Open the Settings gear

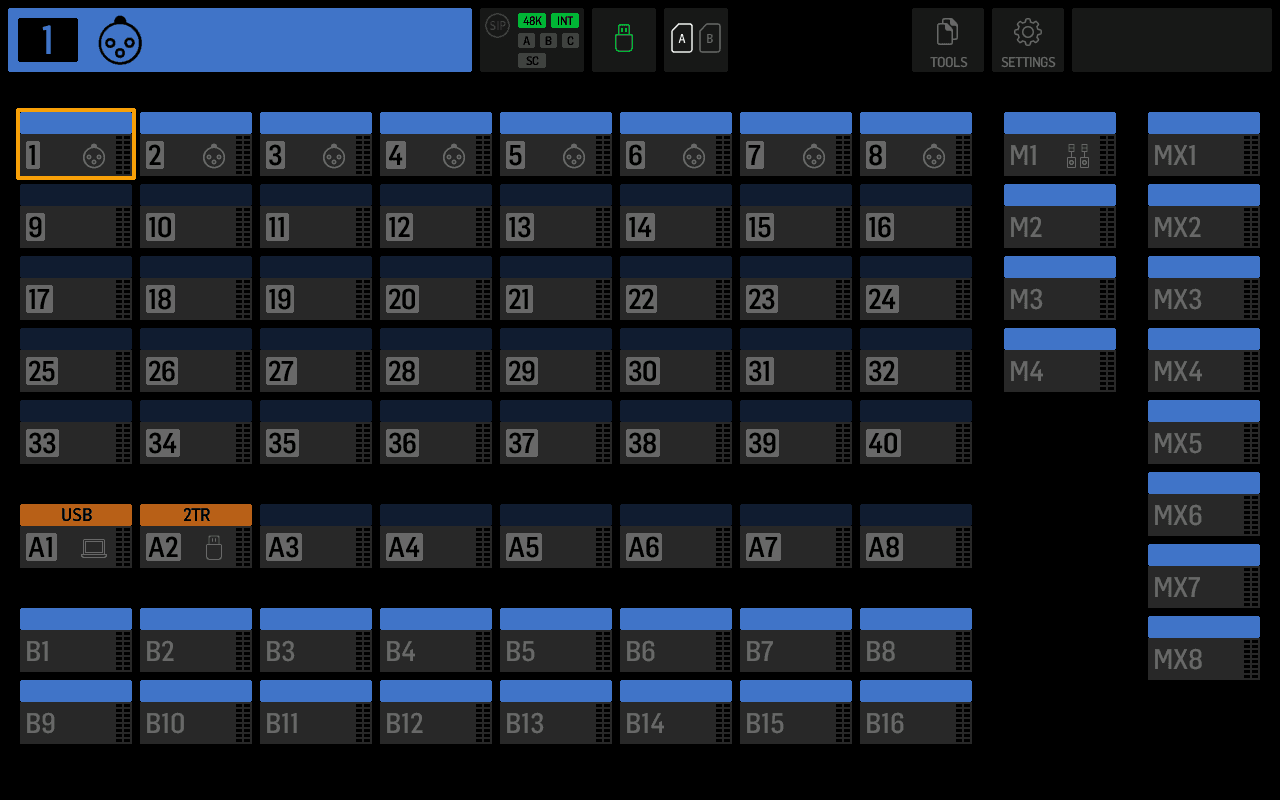[x=1028, y=40]
